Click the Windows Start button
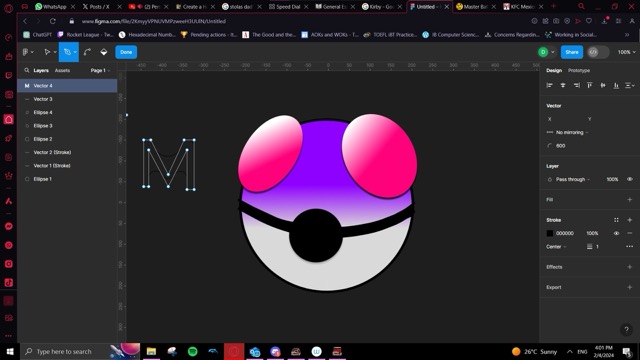The image size is (640, 360). (10, 351)
